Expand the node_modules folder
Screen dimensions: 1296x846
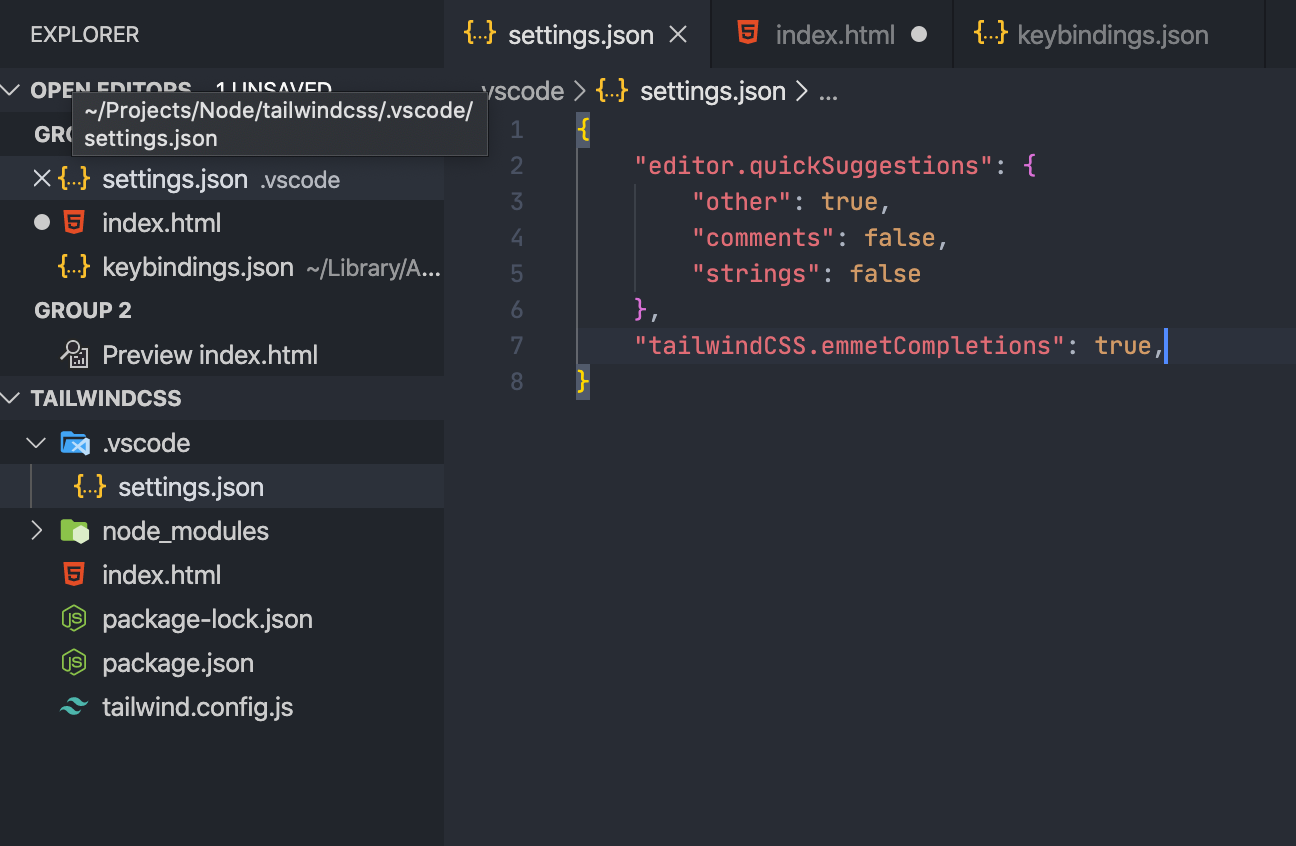pos(36,531)
